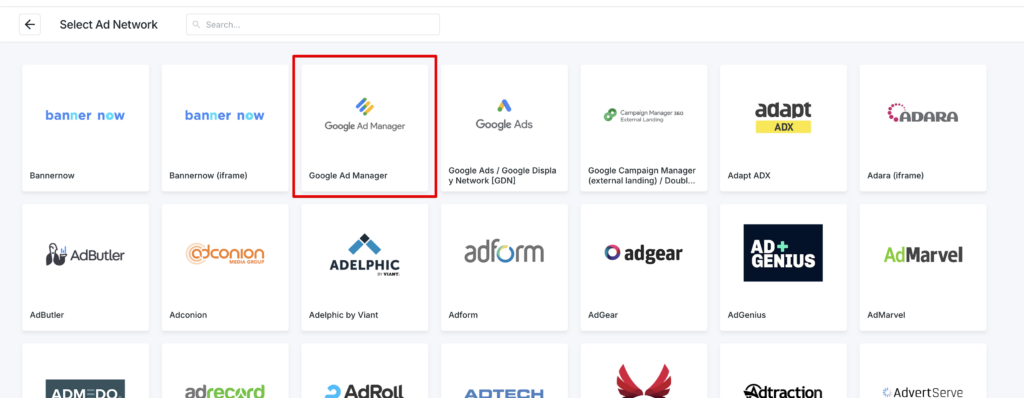
Task: Click the 'Adform' label text
Action: [x=463, y=315]
